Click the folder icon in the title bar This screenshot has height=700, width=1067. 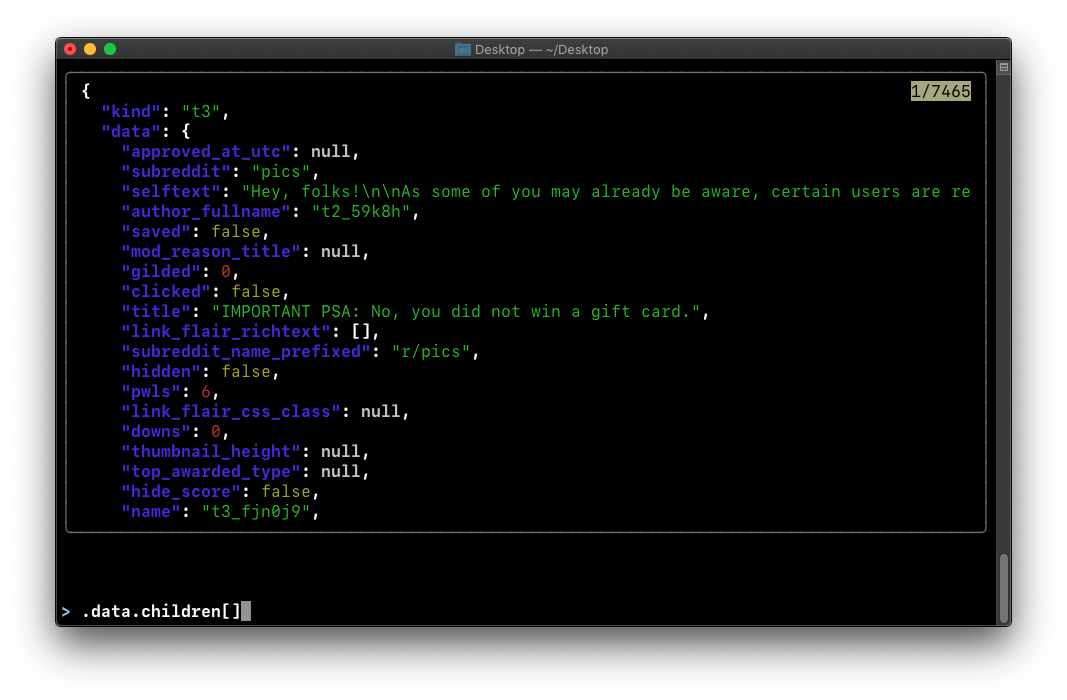point(463,49)
